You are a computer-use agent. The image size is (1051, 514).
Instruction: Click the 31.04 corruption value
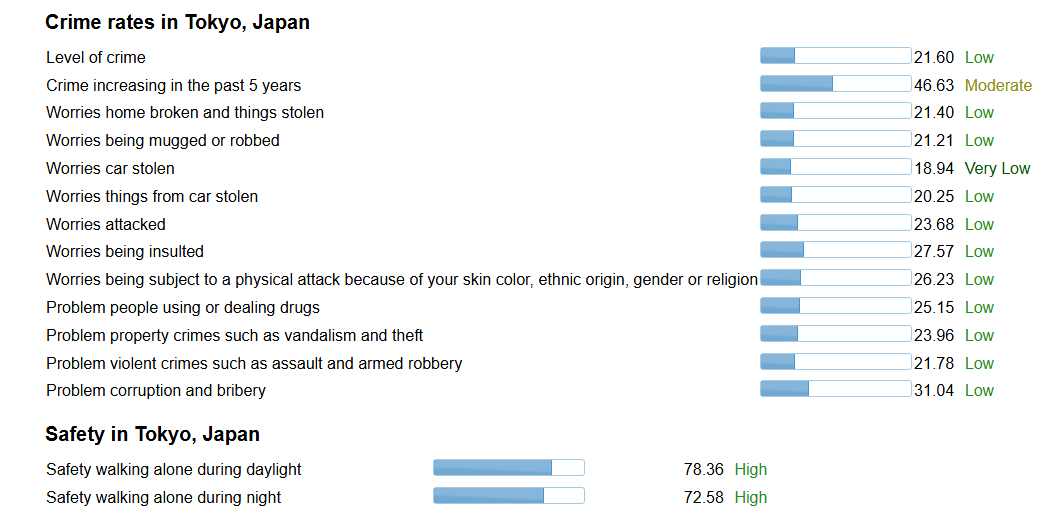pyautogui.click(x=934, y=391)
